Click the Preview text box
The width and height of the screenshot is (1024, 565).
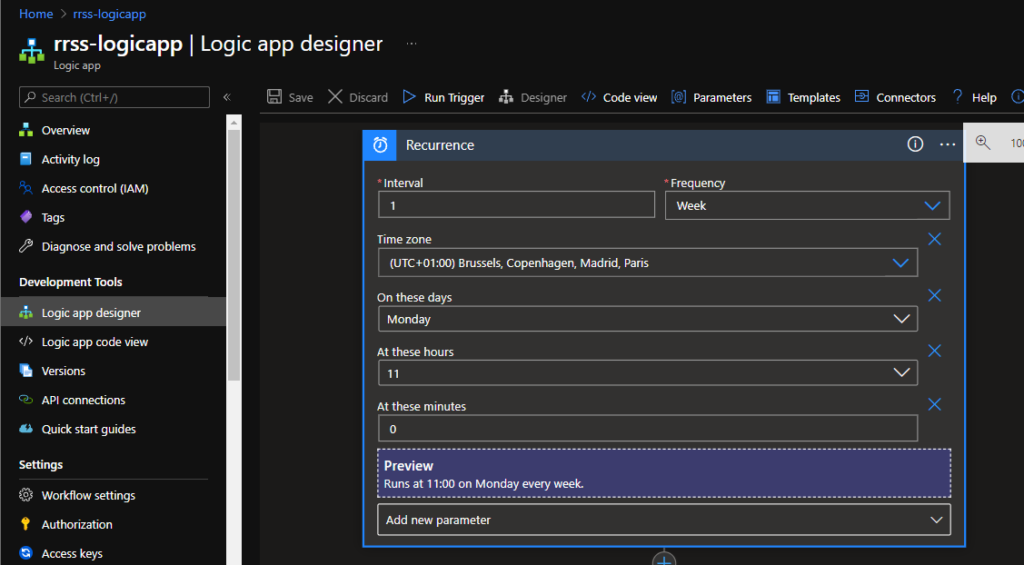[x=664, y=474]
